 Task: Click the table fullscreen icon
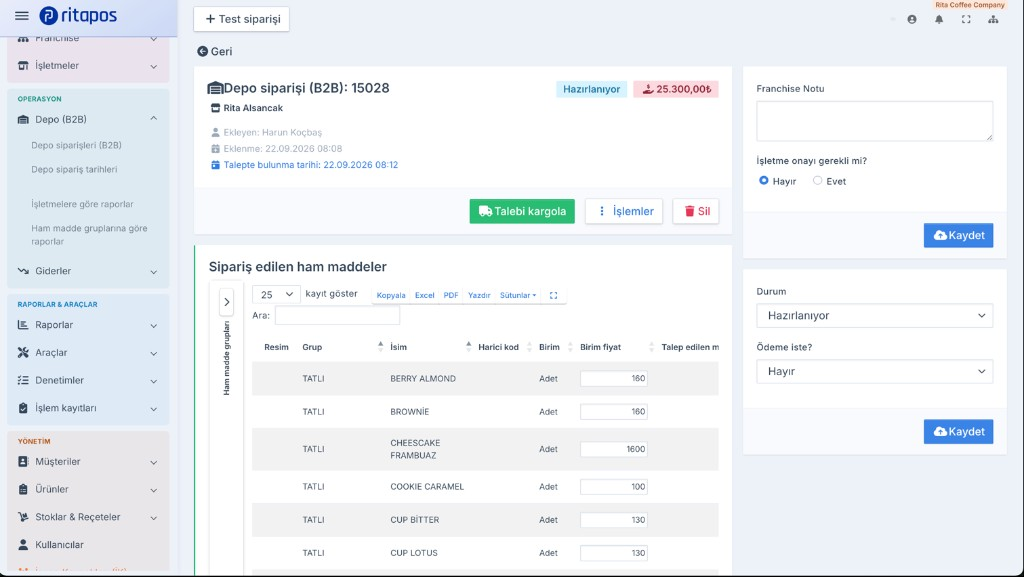pyautogui.click(x=553, y=296)
